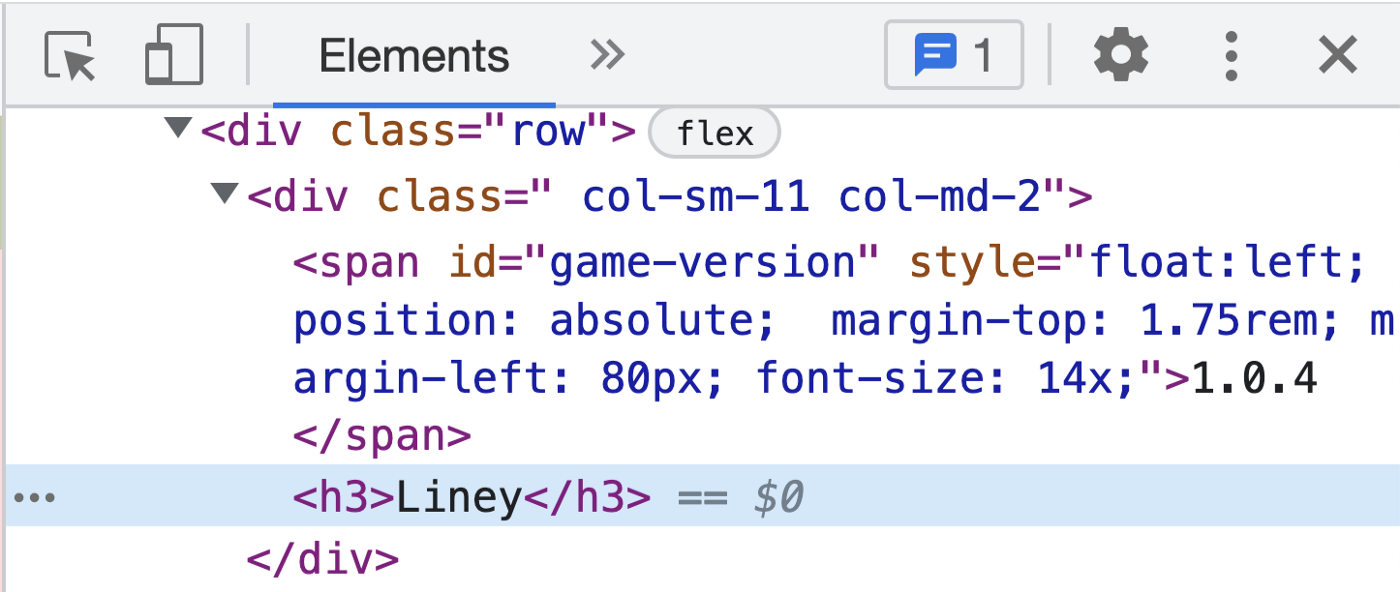This screenshot has width=1400, height=592.
Task: Activate the inspect element picker tool
Action: 70,55
